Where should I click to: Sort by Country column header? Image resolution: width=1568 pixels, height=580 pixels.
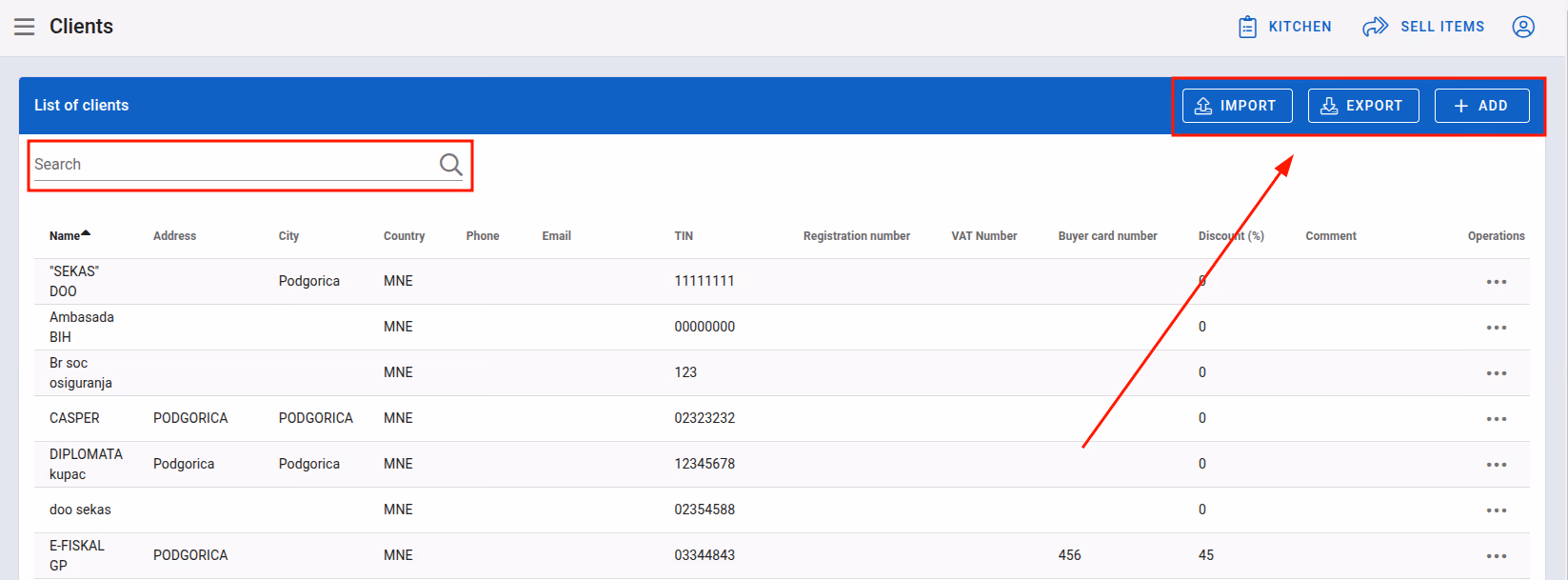coord(404,235)
